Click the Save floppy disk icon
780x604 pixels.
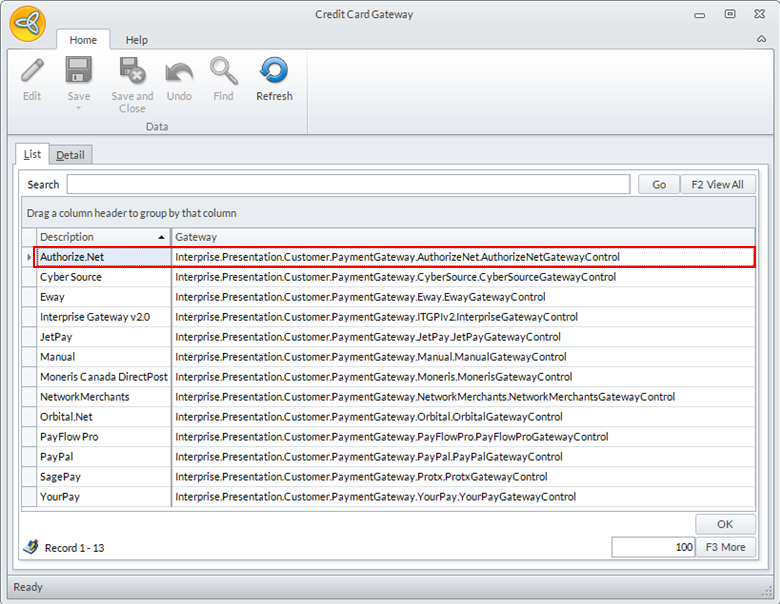[x=79, y=72]
